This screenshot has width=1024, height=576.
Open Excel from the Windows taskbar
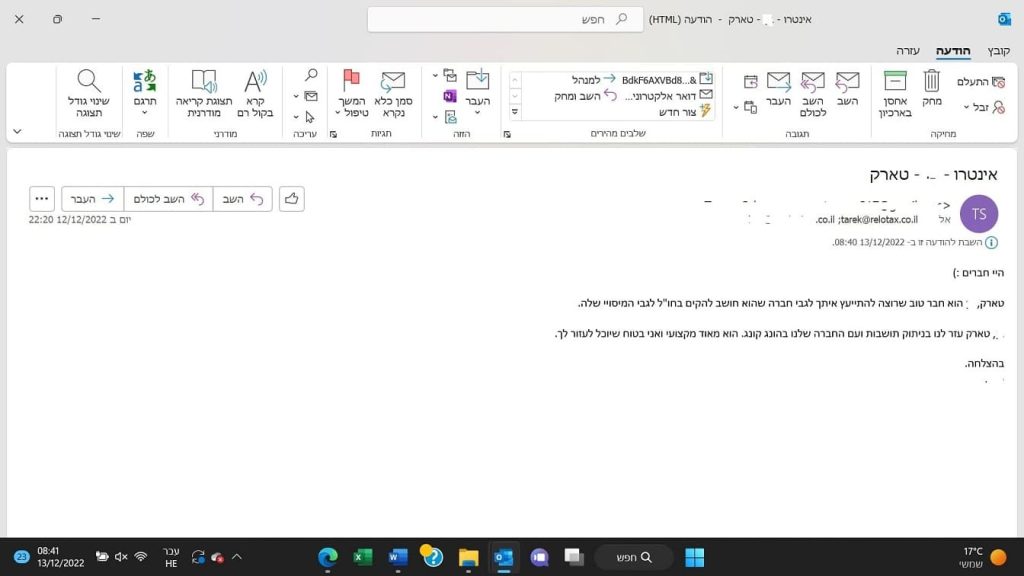click(x=363, y=557)
